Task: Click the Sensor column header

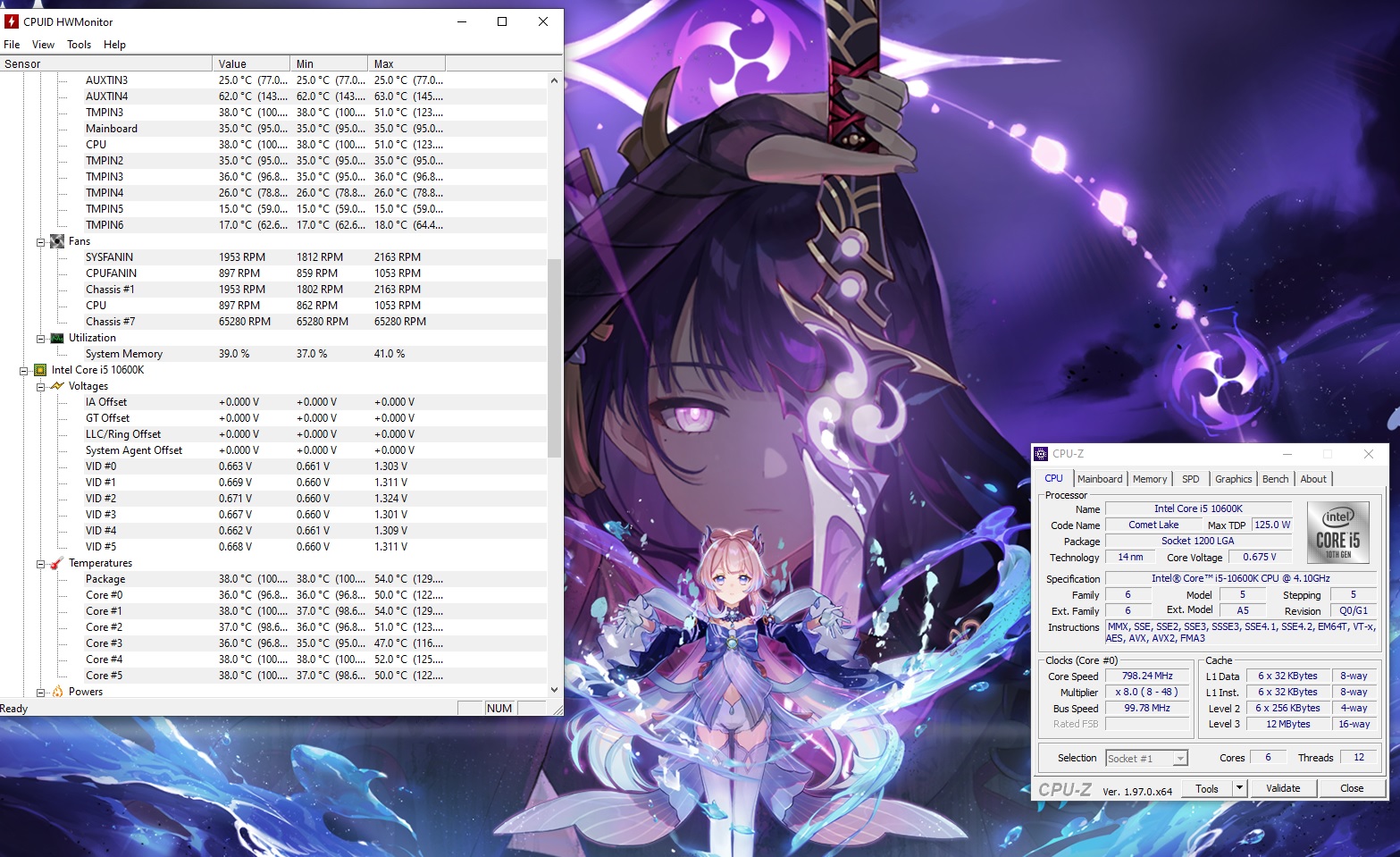Action: pos(106,63)
